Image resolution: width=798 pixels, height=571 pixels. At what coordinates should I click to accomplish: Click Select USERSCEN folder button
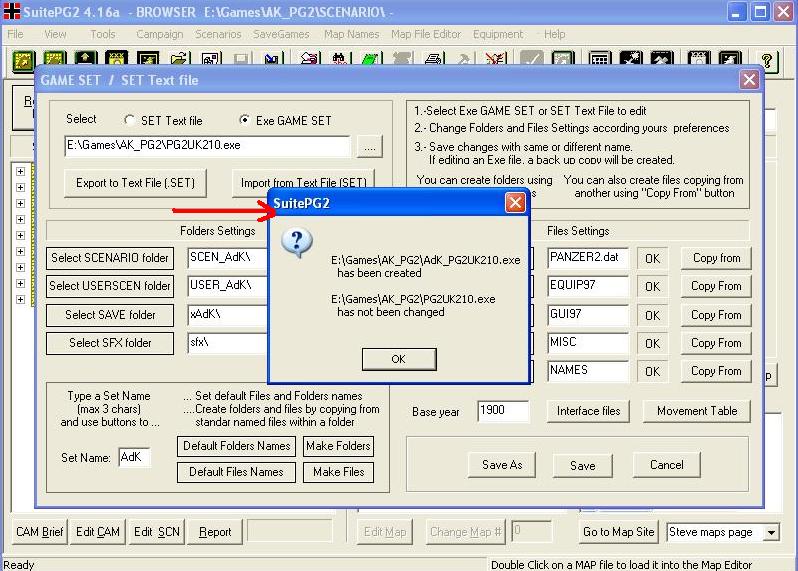[x=110, y=286]
